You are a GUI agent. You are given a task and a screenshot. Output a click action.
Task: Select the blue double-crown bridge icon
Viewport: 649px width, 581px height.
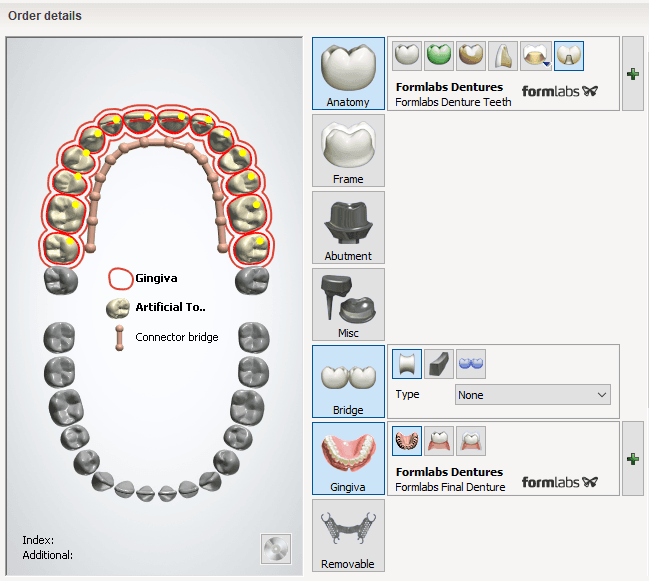pos(471,361)
